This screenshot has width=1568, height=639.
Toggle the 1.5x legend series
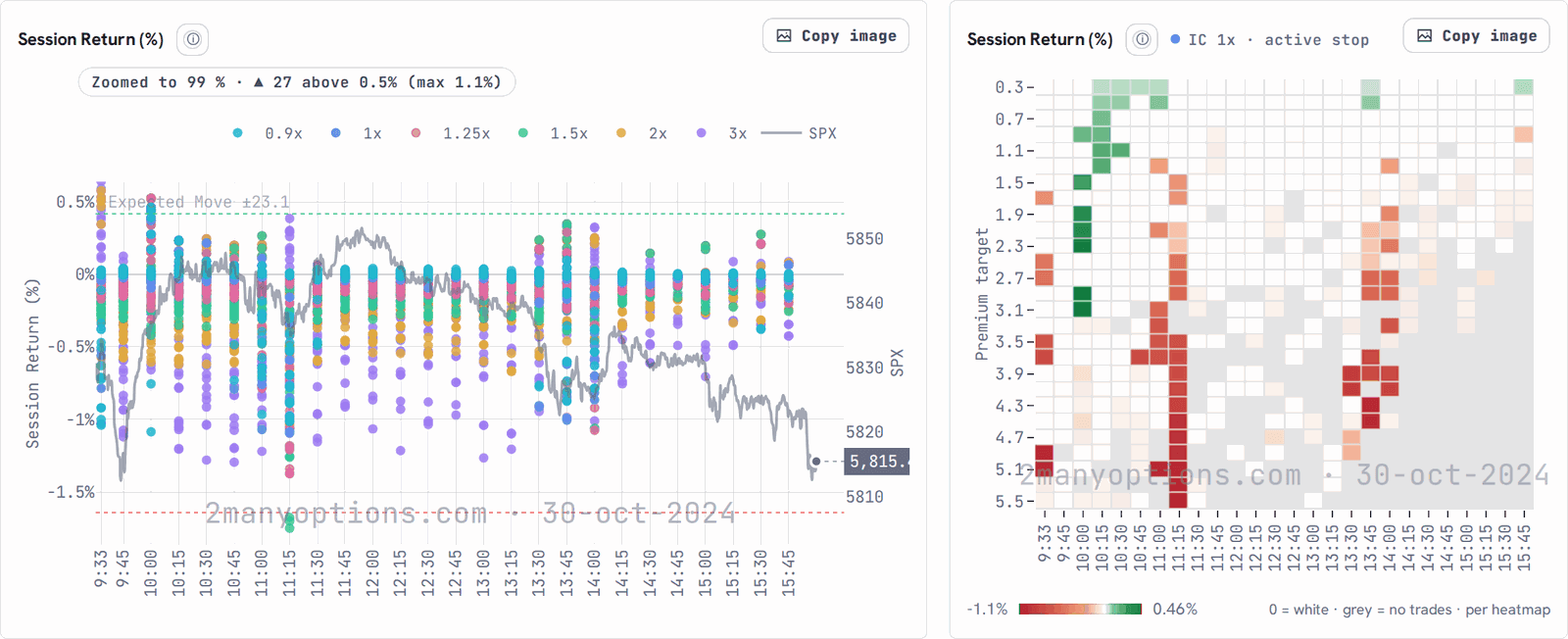554,133
